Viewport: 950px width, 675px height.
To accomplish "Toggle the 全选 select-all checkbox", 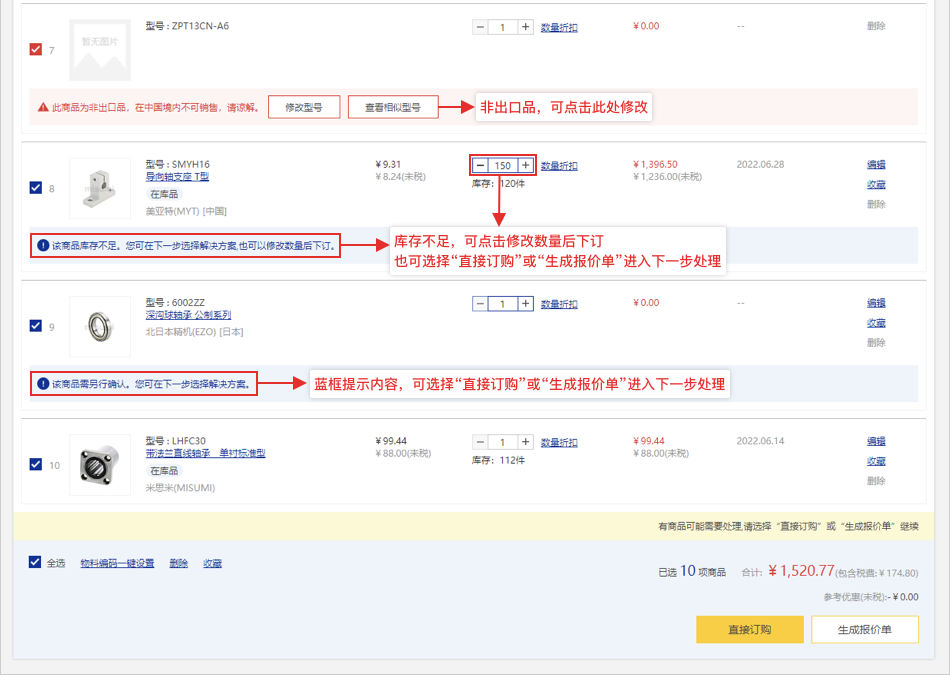I will tap(36, 563).
